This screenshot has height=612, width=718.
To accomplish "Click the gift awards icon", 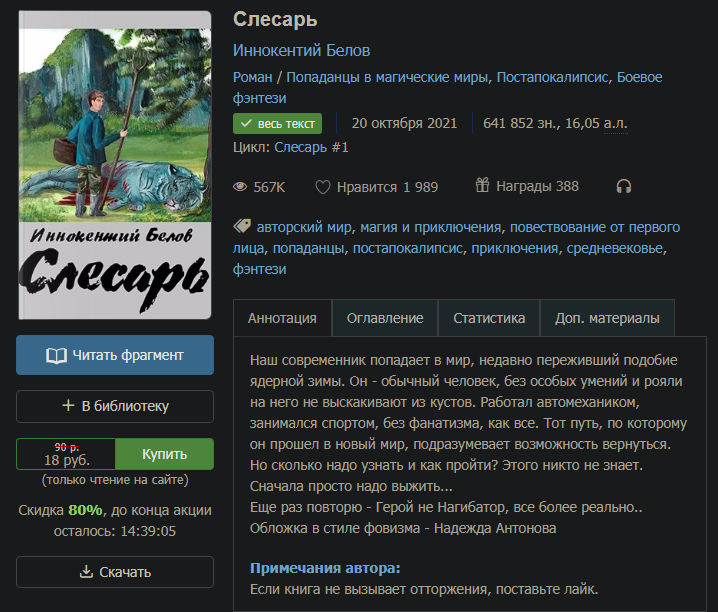I will pos(482,185).
